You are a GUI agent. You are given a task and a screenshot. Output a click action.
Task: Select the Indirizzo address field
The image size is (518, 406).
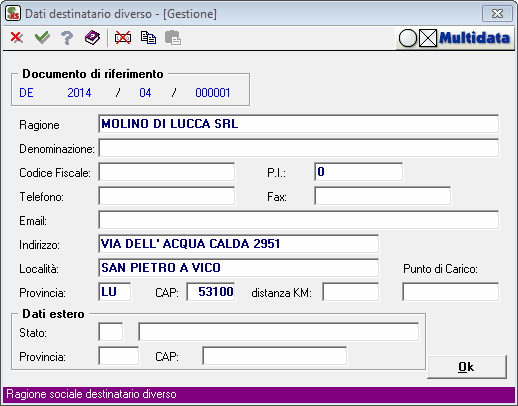pos(239,244)
